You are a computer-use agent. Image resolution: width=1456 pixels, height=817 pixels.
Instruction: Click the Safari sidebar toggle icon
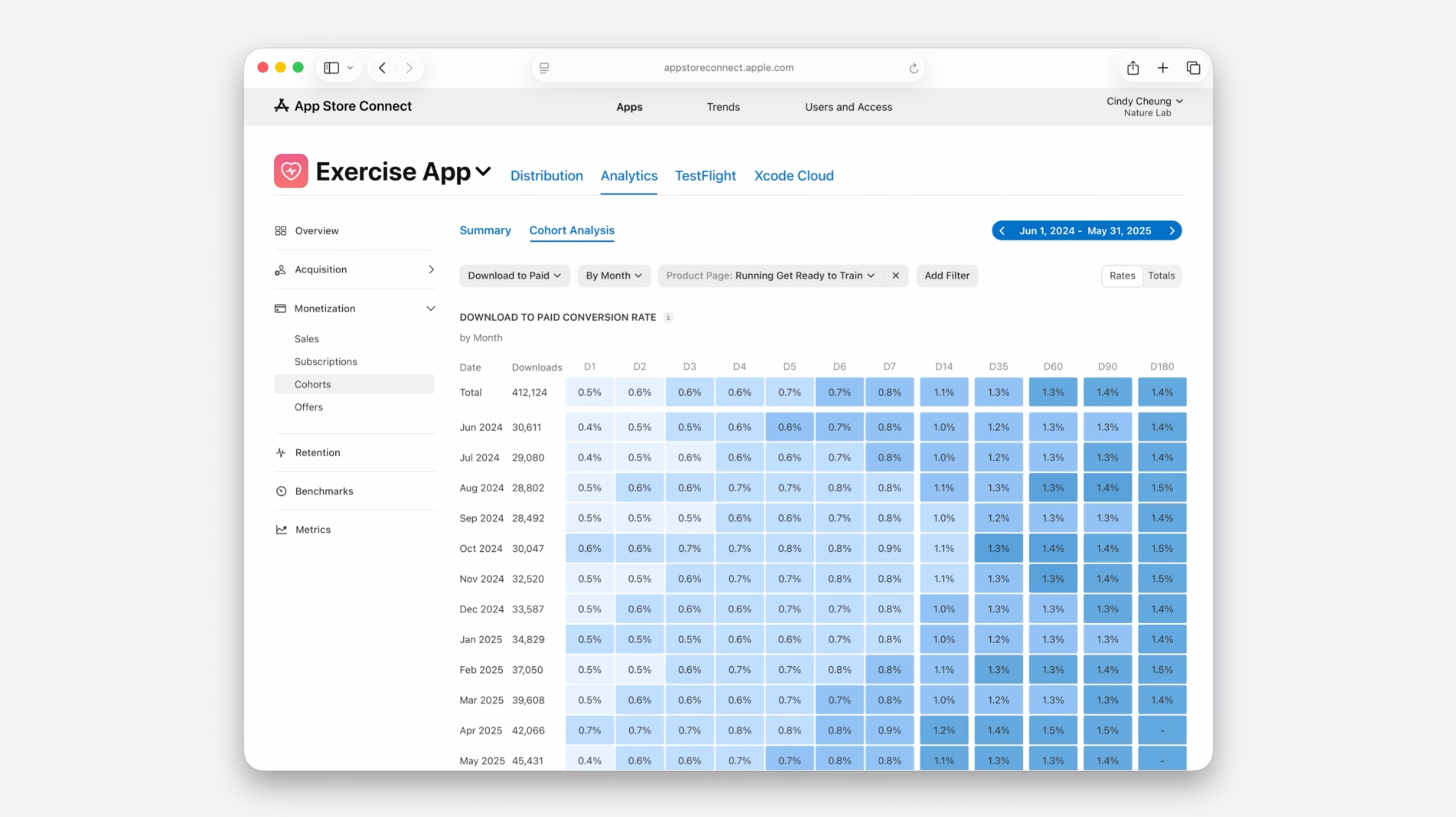click(x=332, y=68)
